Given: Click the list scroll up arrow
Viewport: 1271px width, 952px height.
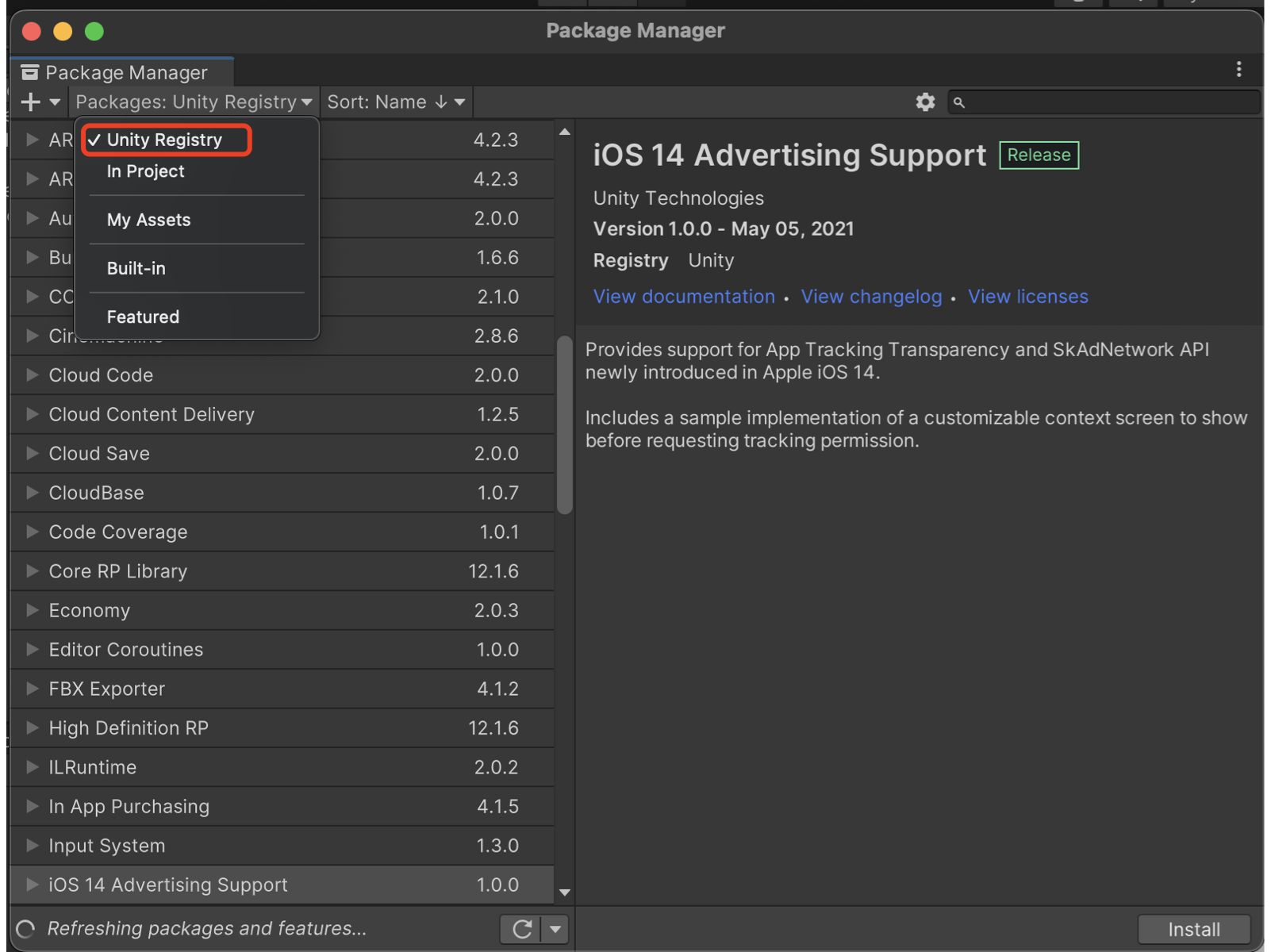Looking at the screenshot, I should [x=565, y=132].
